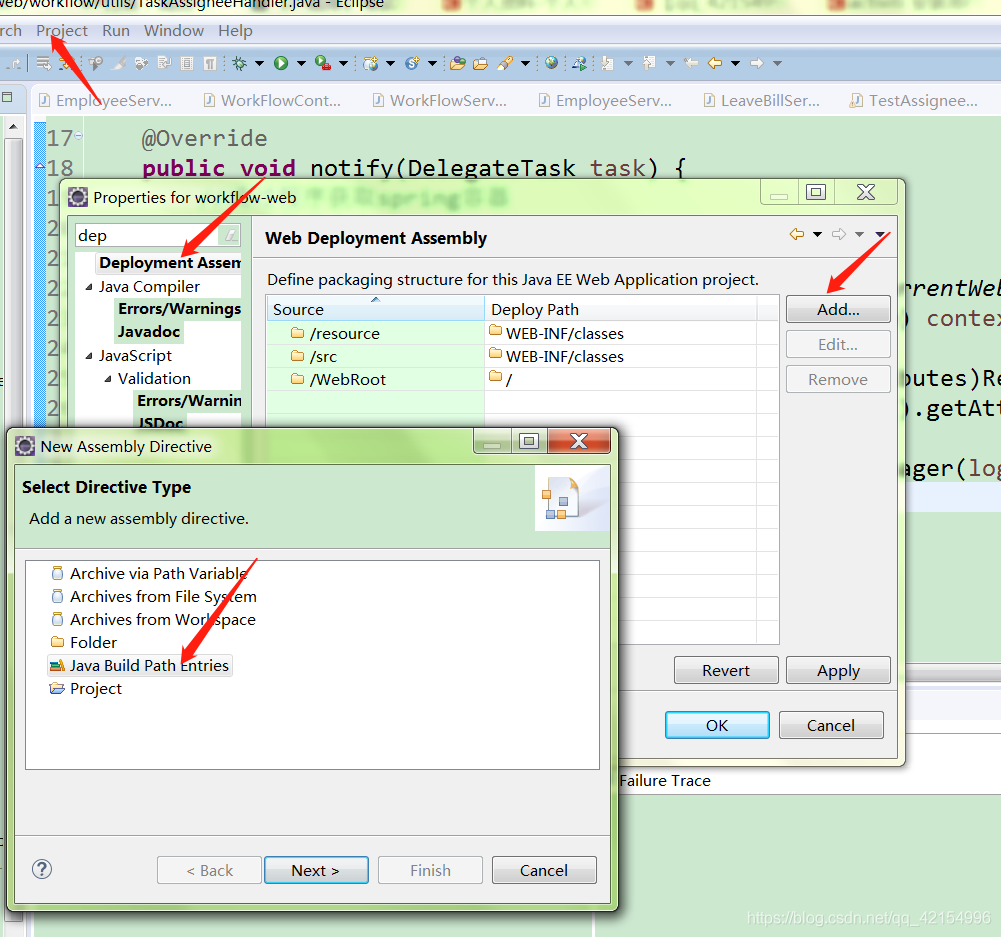Toggle Block Selection Mode toolbar icon
Screen dimensions: 1001x937
tap(187, 63)
